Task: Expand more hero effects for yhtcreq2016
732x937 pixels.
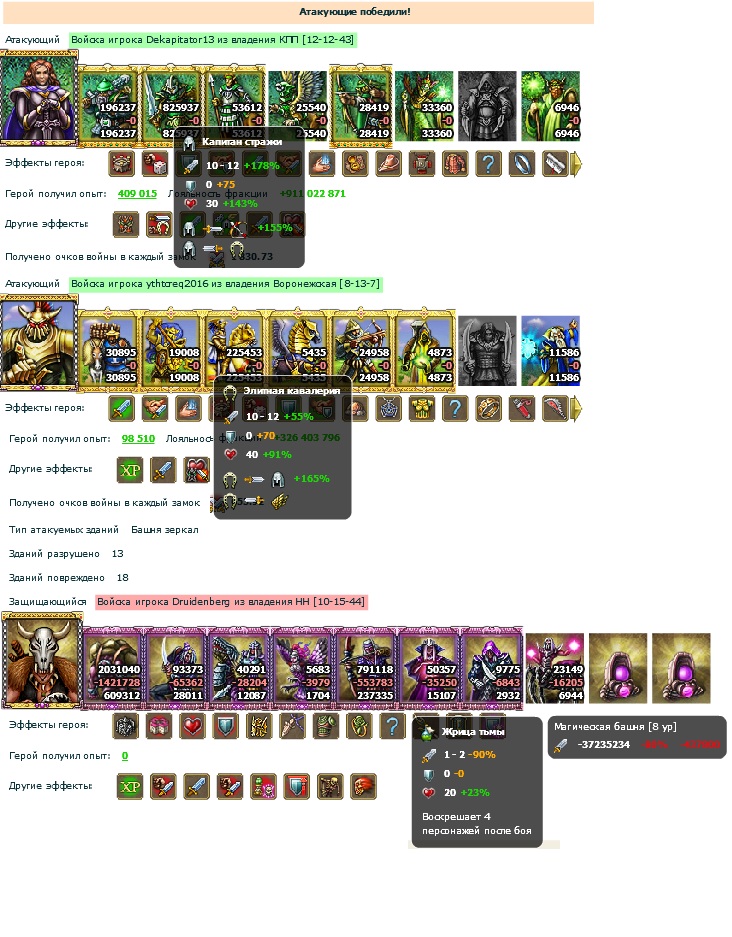Action: [577, 409]
